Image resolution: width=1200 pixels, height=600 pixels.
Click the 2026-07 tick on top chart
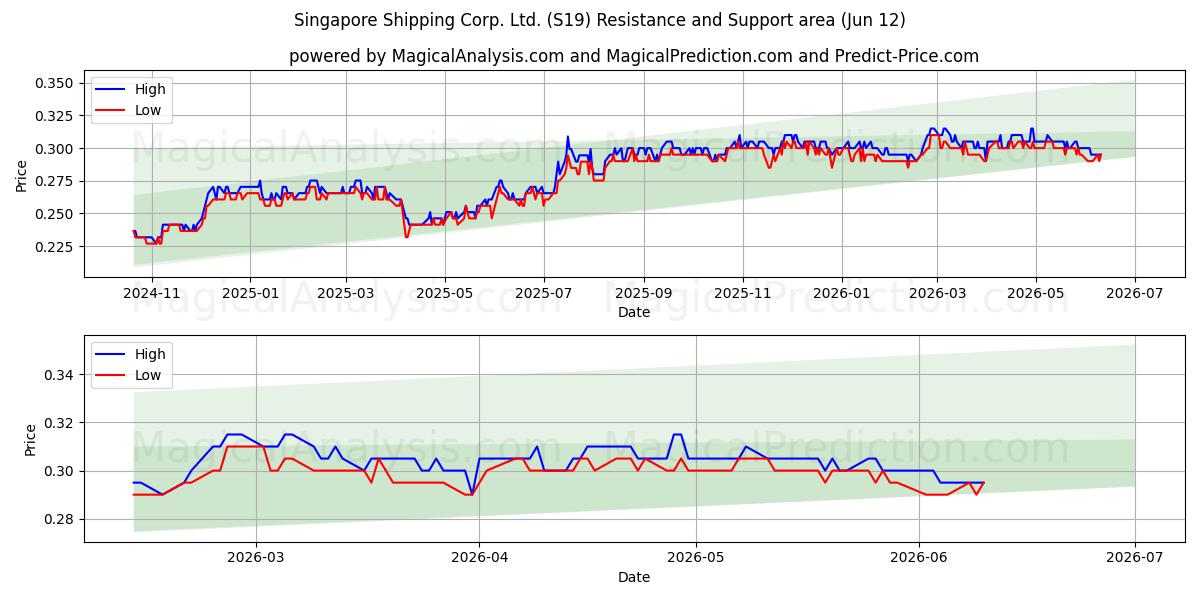pos(1134,293)
